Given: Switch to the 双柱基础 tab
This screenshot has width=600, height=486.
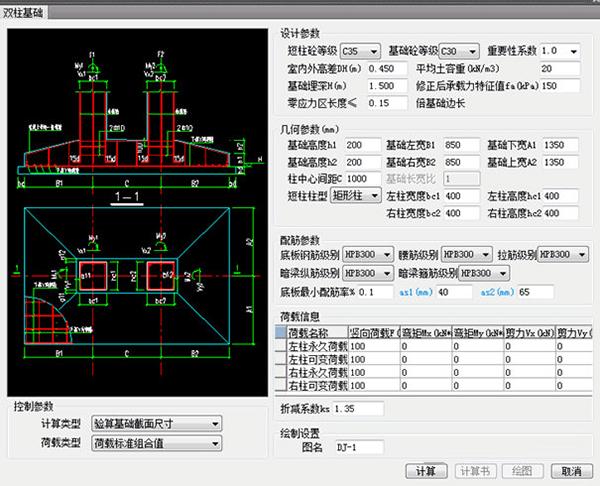Looking at the screenshot, I should [23, 13].
